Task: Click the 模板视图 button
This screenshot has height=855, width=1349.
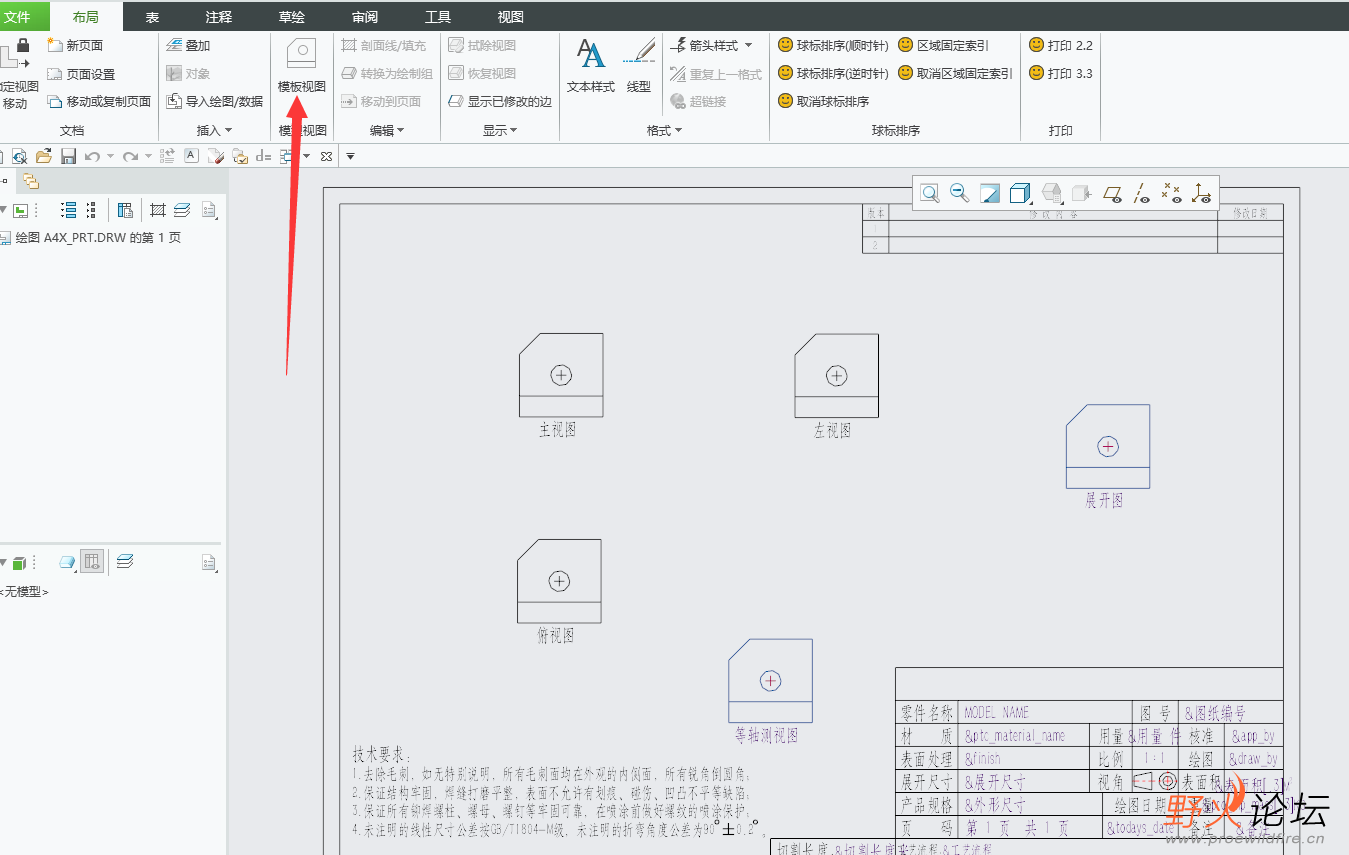Action: 302,66
